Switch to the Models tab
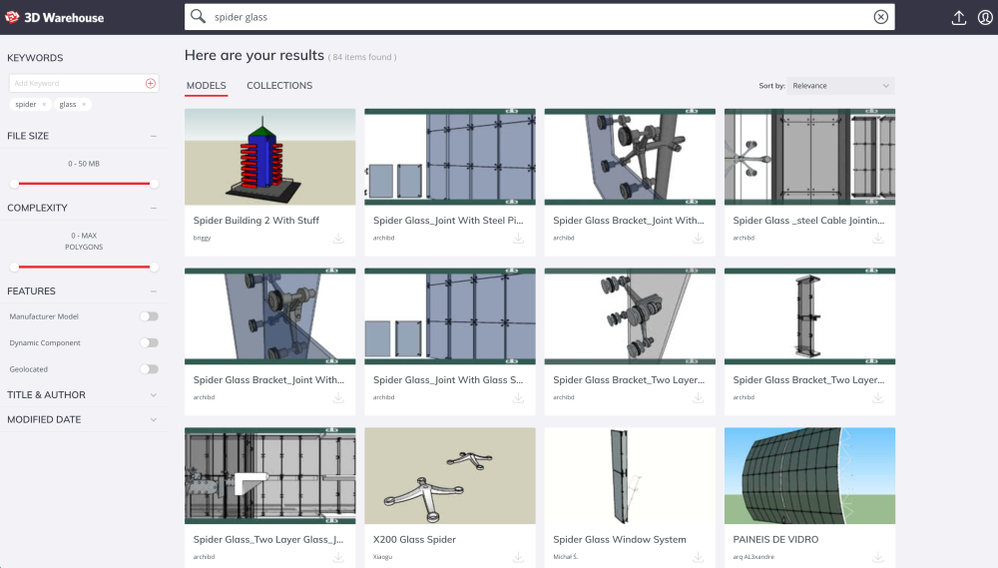The width and height of the screenshot is (998, 568). 206,85
